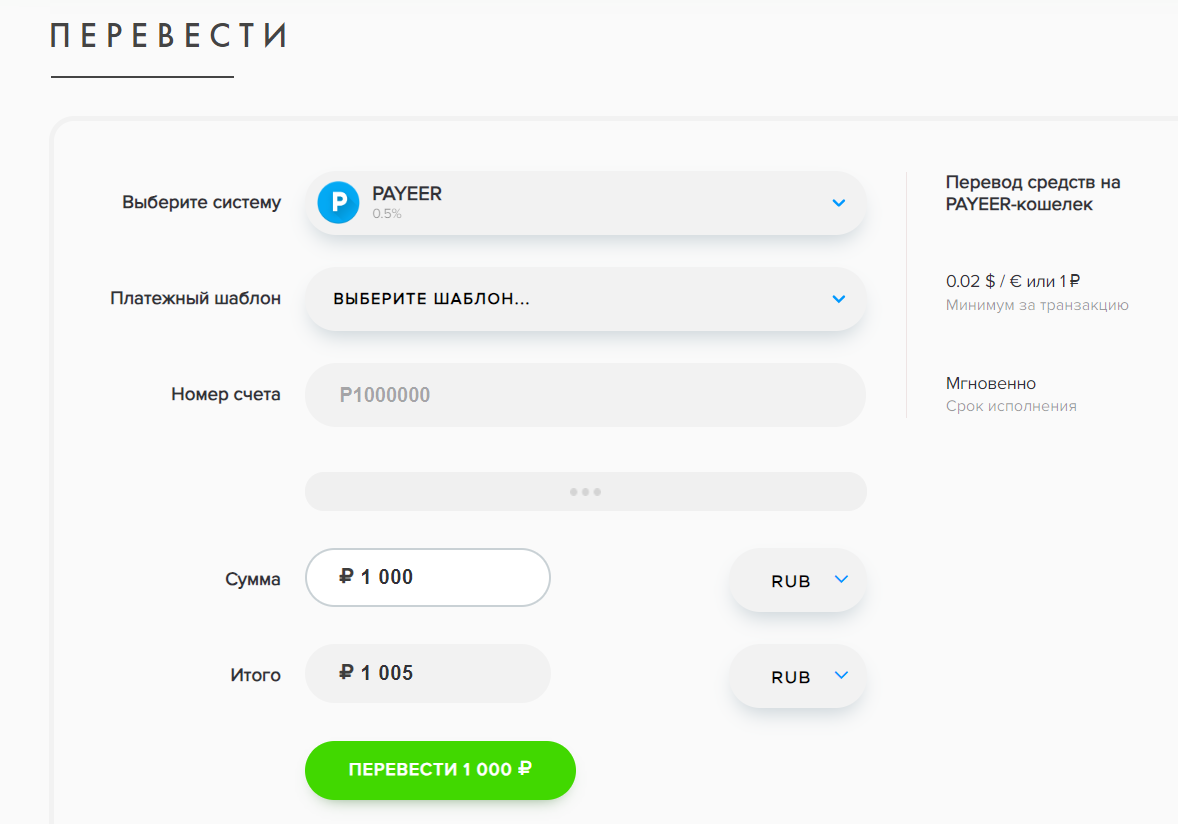
Task: Click the ruble symbol in Сумма field
Action: click(x=347, y=577)
